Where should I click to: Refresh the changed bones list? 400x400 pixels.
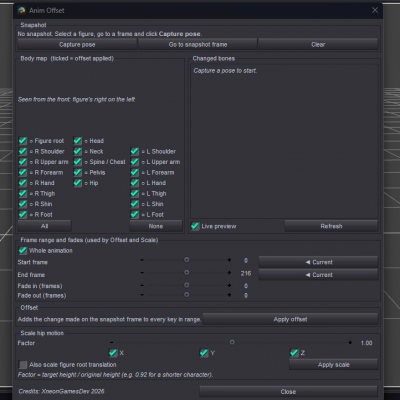[x=331, y=226]
